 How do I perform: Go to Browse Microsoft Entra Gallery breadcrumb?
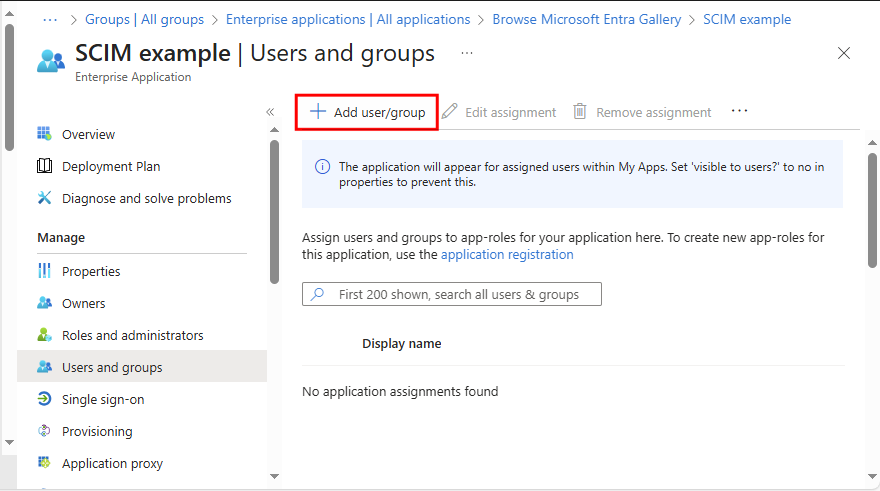[586, 19]
